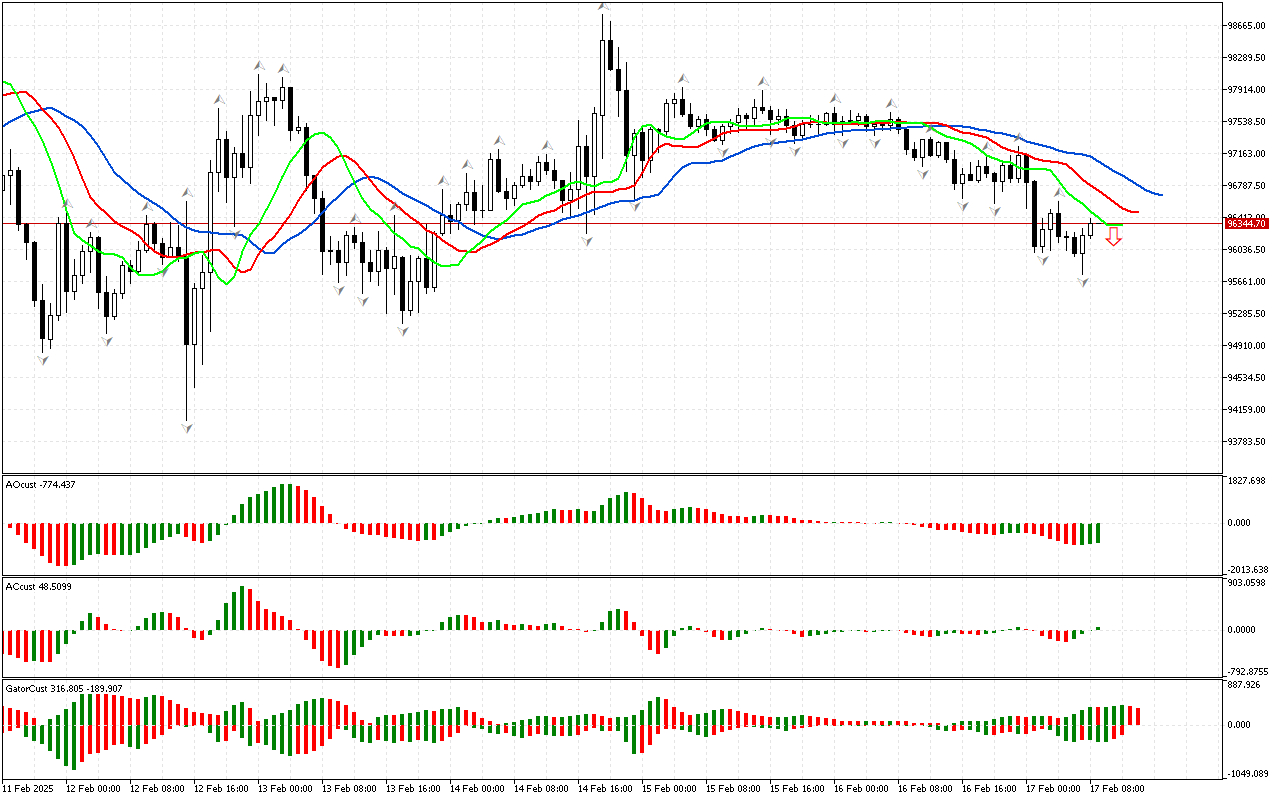This screenshot has height=800, width=1280.
Task: Click the 12 Feb 08:00 time label
Action: click(157, 789)
